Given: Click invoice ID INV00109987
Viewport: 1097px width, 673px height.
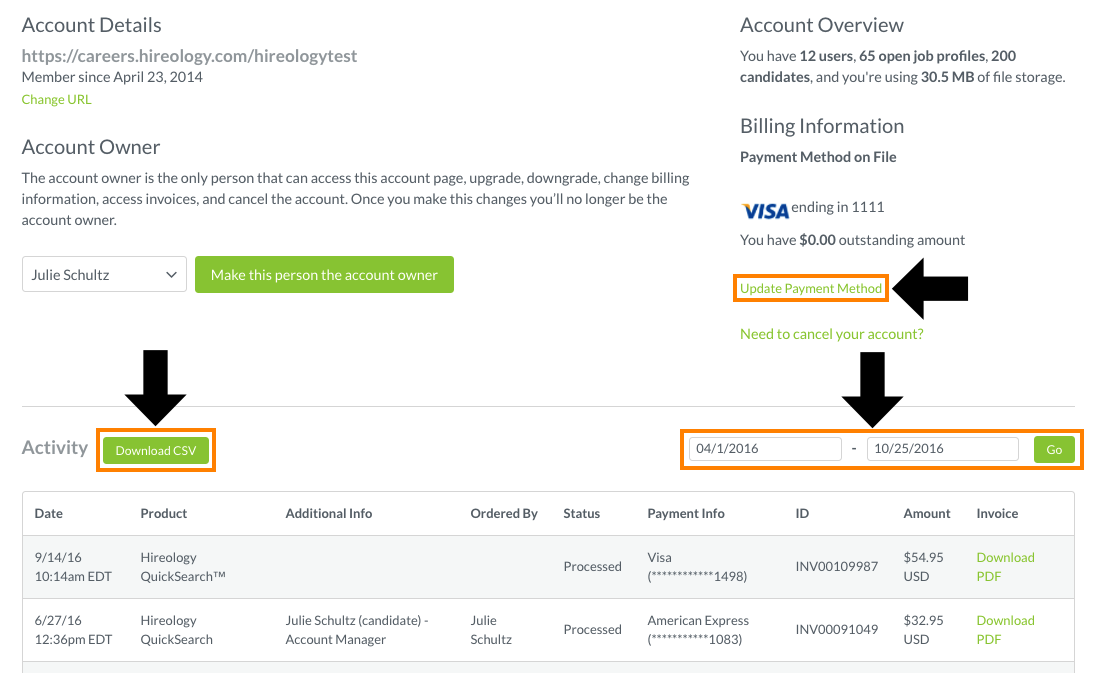Looking at the screenshot, I should pyautogui.click(x=837, y=567).
